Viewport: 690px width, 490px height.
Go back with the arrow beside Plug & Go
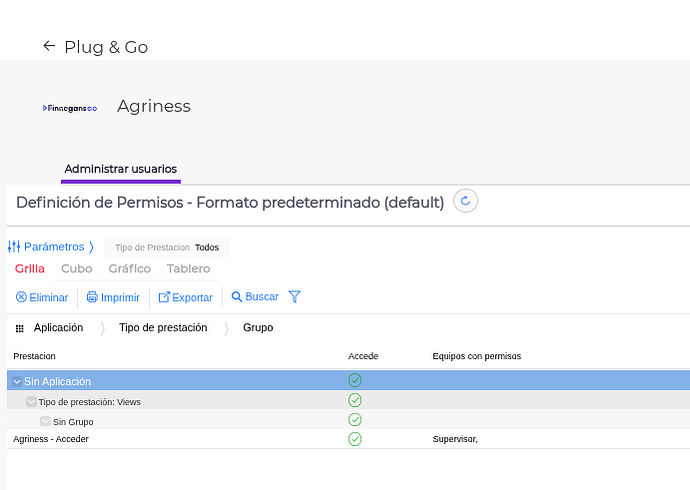point(49,45)
